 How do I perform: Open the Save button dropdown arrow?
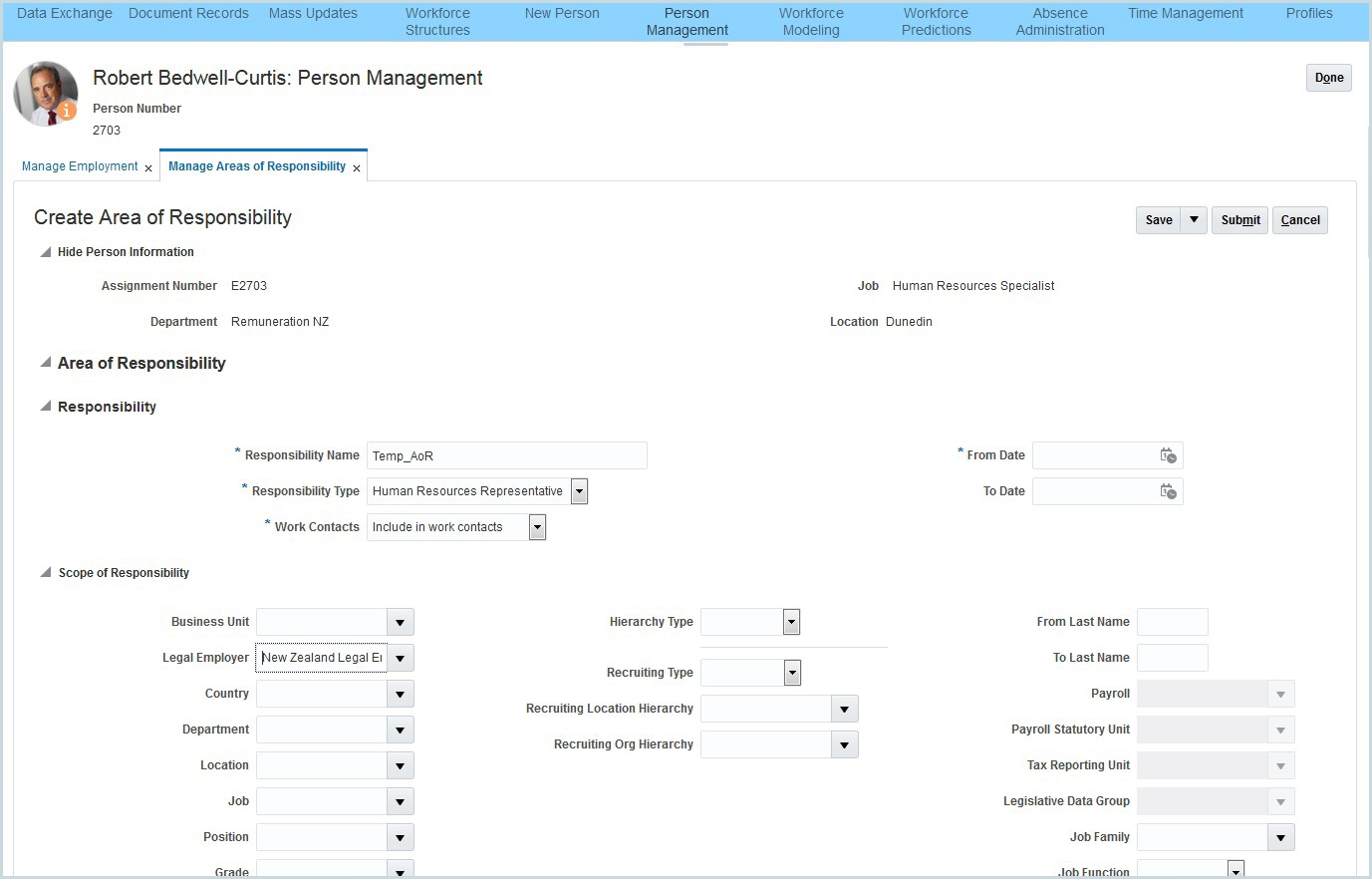[x=1194, y=220]
